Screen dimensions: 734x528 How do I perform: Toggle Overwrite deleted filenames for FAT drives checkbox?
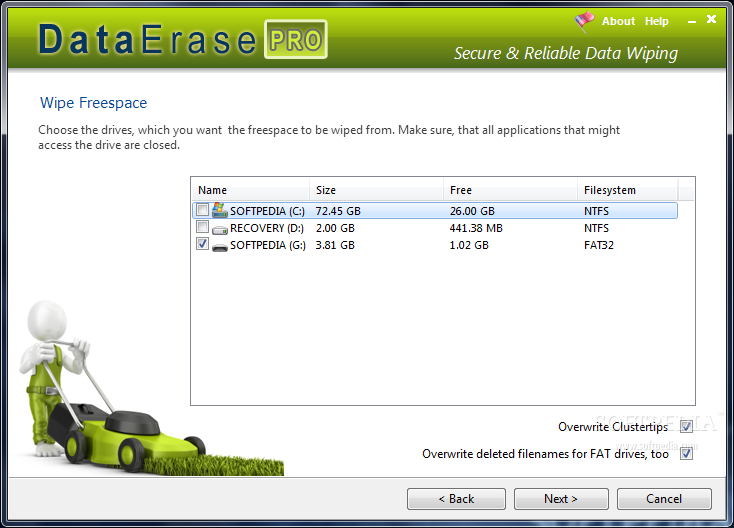[x=686, y=454]
